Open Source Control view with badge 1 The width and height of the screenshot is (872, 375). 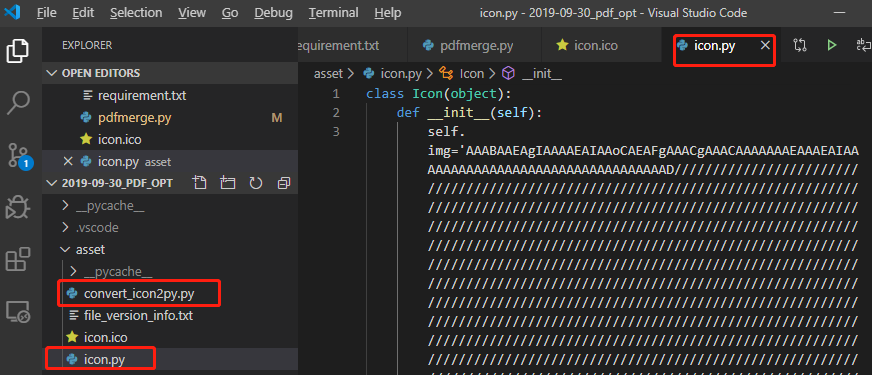point(19,156)
